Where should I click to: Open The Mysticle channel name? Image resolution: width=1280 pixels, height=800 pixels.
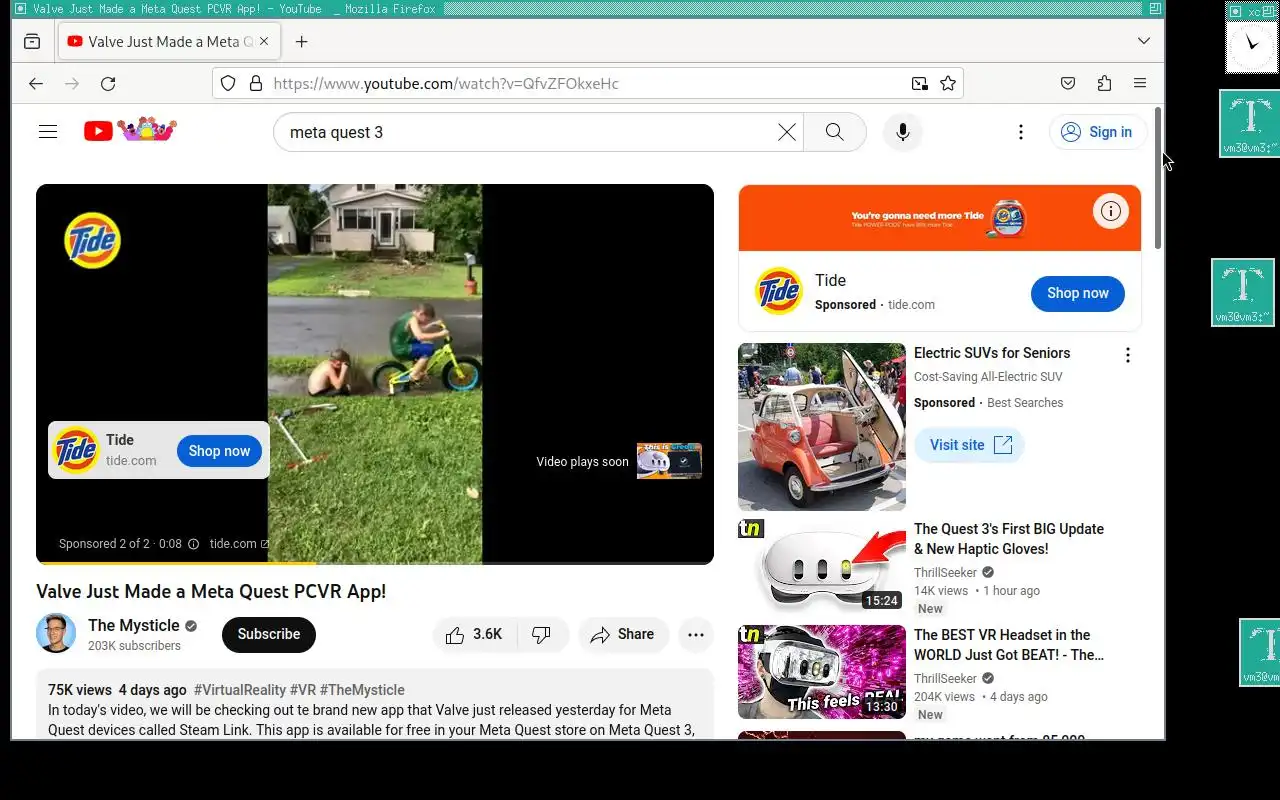(x=134, y=626)
